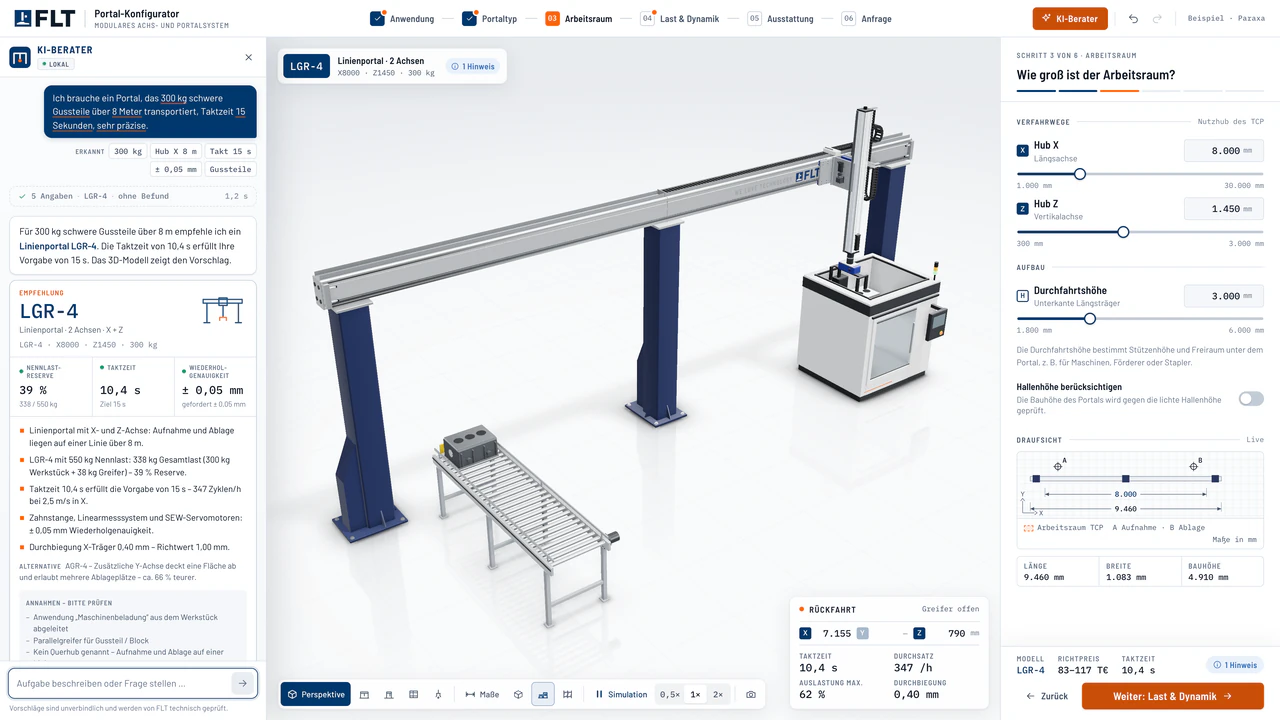Toggle Maße dimension display
The image size is (1280, 720).
482,694
